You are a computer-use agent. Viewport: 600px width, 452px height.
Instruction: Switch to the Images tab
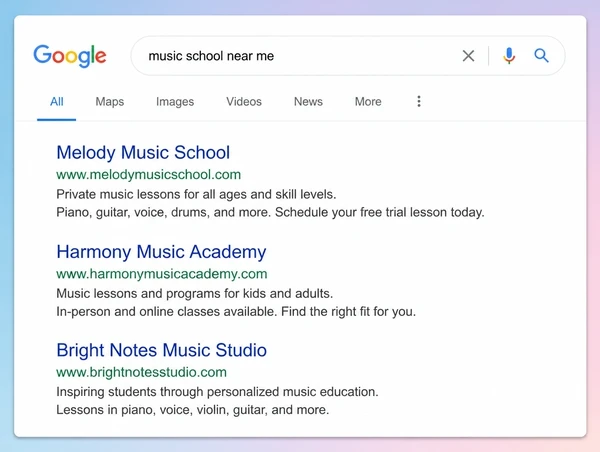pyautogui.click(x=175, y=102)
